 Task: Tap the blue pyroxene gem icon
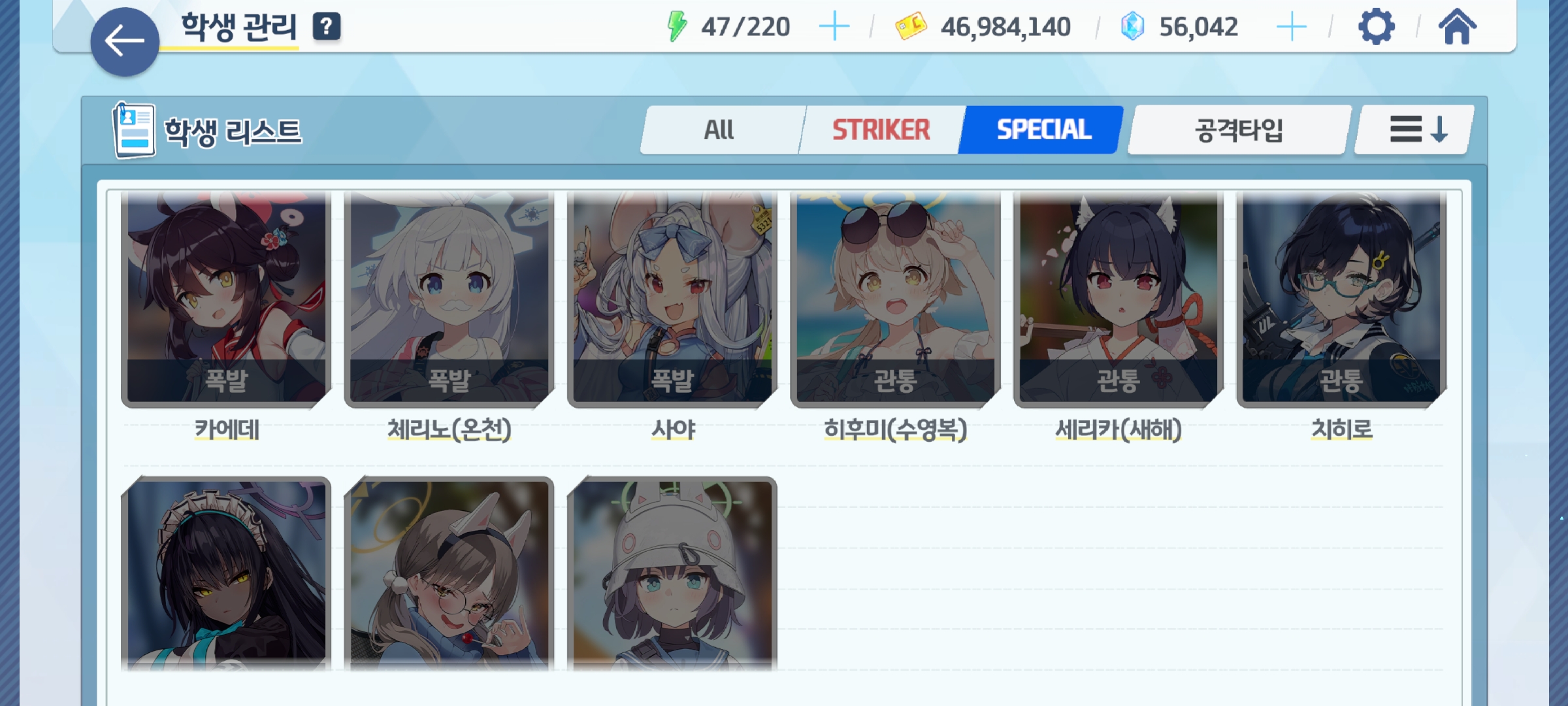tap(1133, 27)
